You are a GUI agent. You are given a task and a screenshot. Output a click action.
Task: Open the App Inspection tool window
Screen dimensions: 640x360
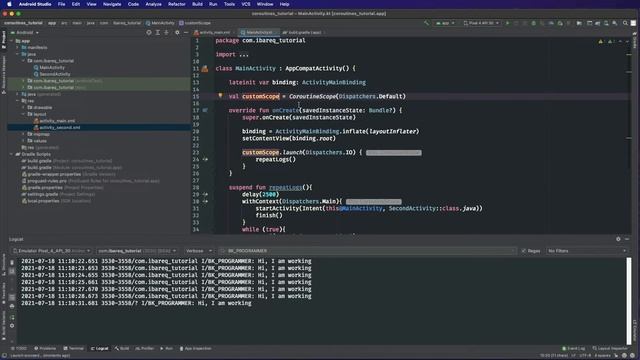pos(196,349)
